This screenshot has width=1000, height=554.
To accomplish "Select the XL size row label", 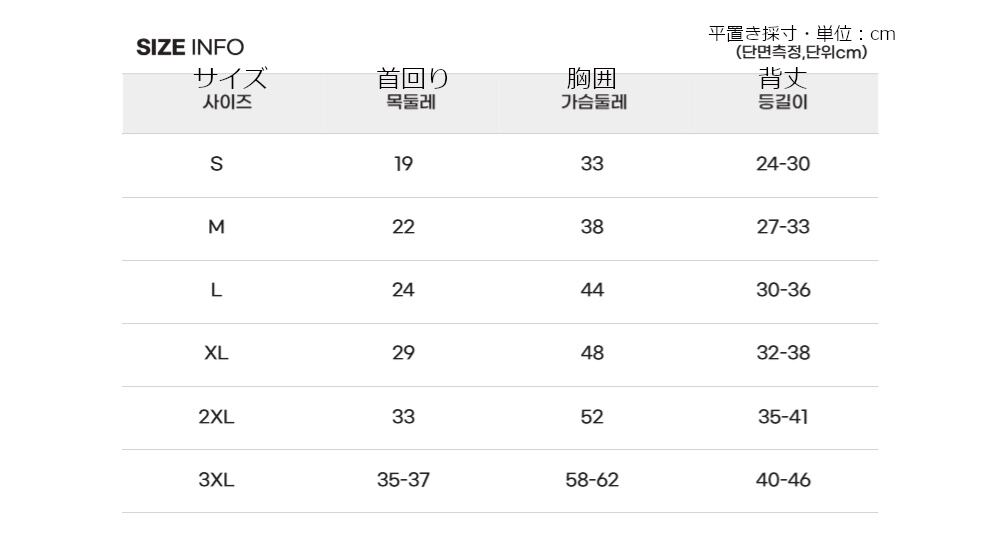I will pos(216,353).
